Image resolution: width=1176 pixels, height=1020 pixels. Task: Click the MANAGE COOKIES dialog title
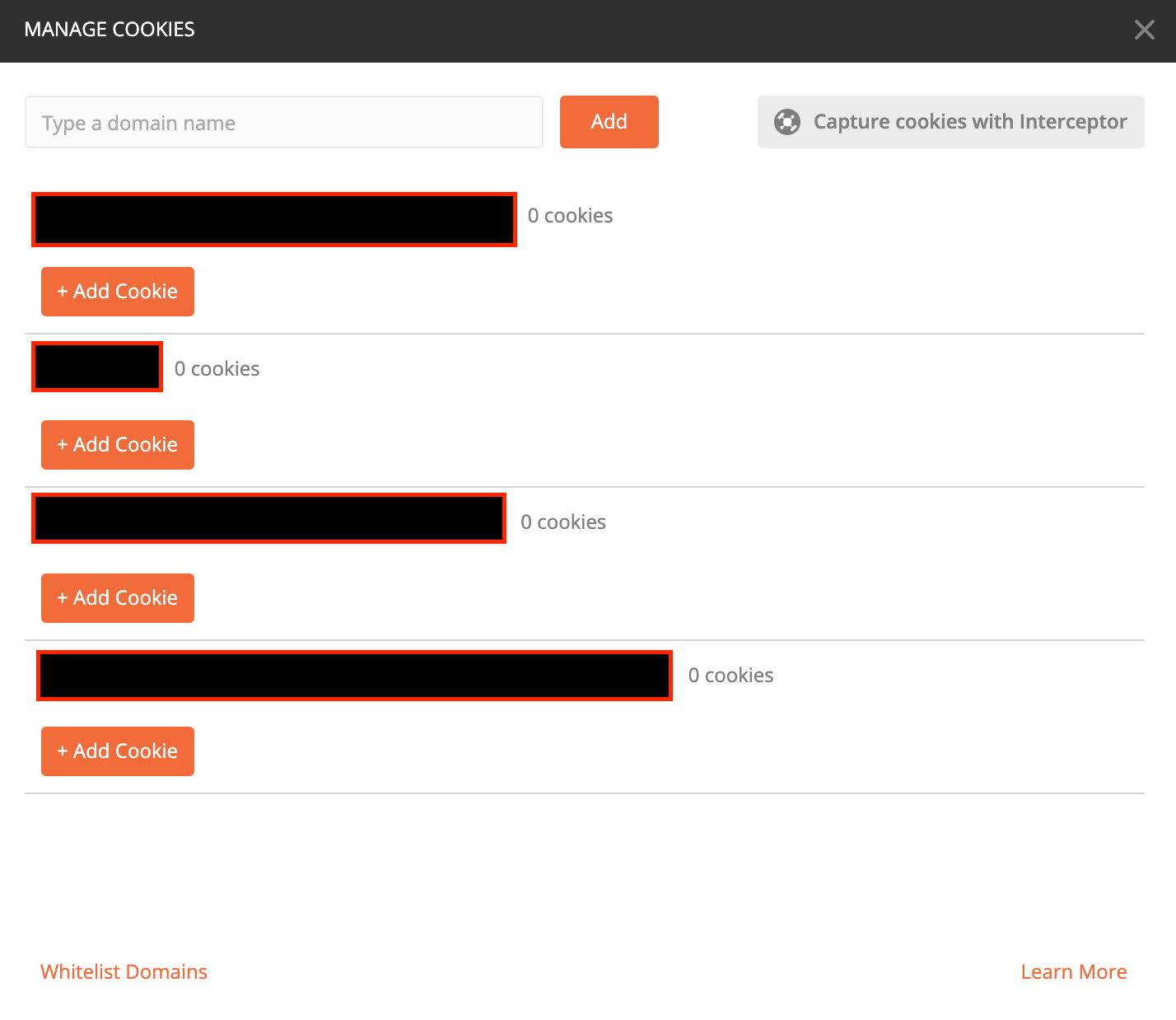click(110, 30)
